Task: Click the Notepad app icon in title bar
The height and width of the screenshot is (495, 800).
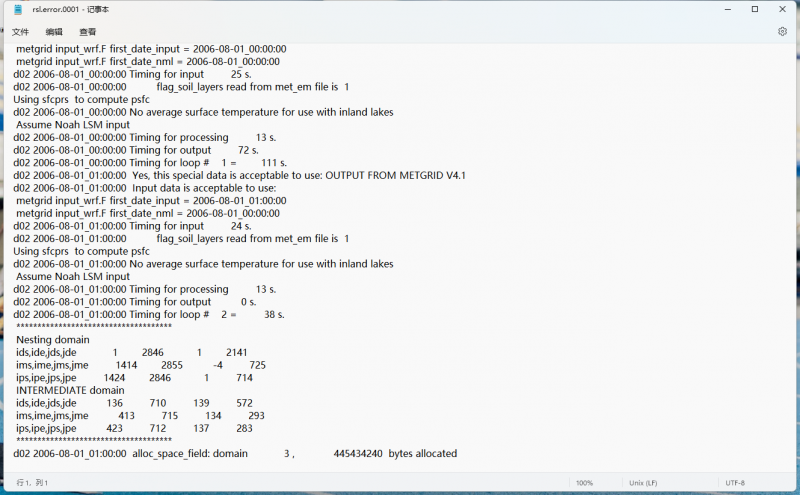Action: (17, 9)
